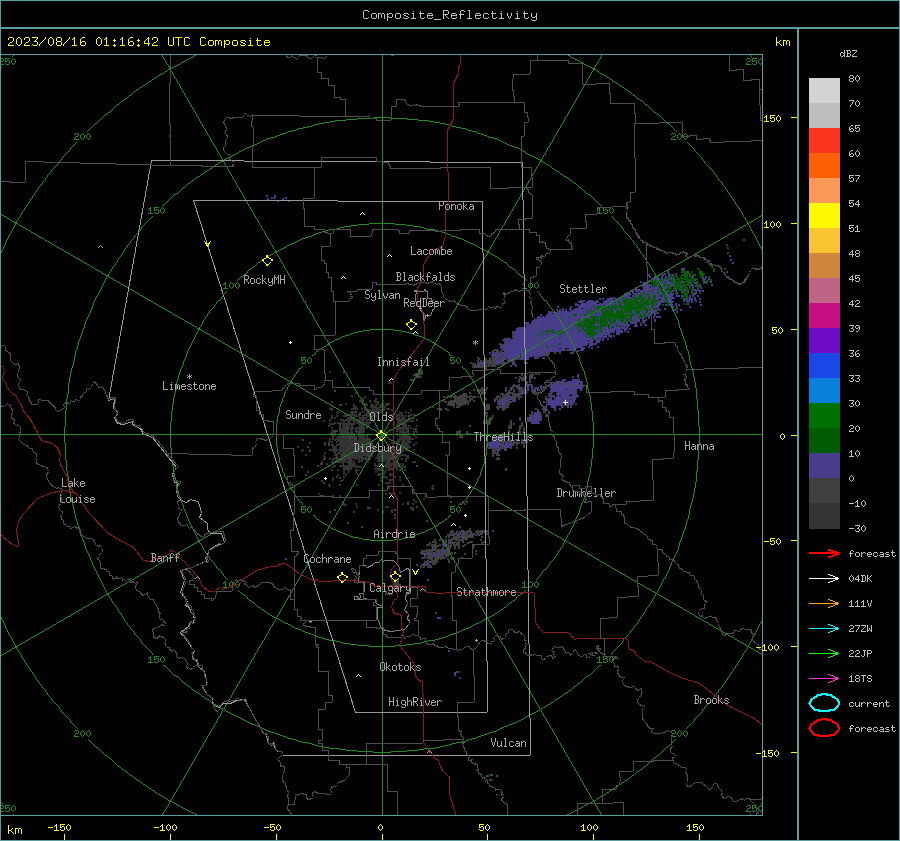Viewport: 900px width, 841px height.
Task: Click the ThreeHills label
Action: pos(503,437)
